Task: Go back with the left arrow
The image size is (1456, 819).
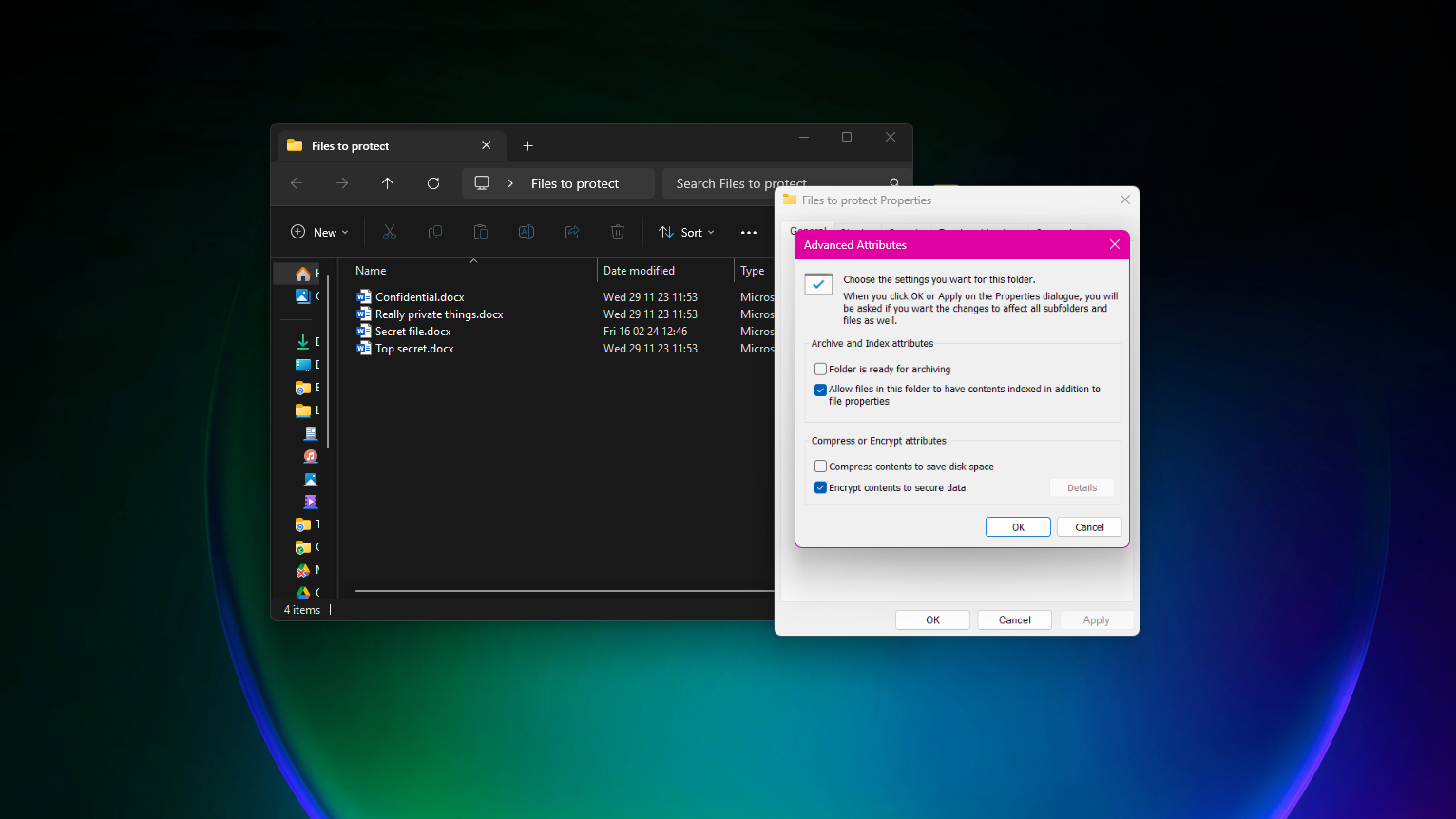Action: pos(297,183)
